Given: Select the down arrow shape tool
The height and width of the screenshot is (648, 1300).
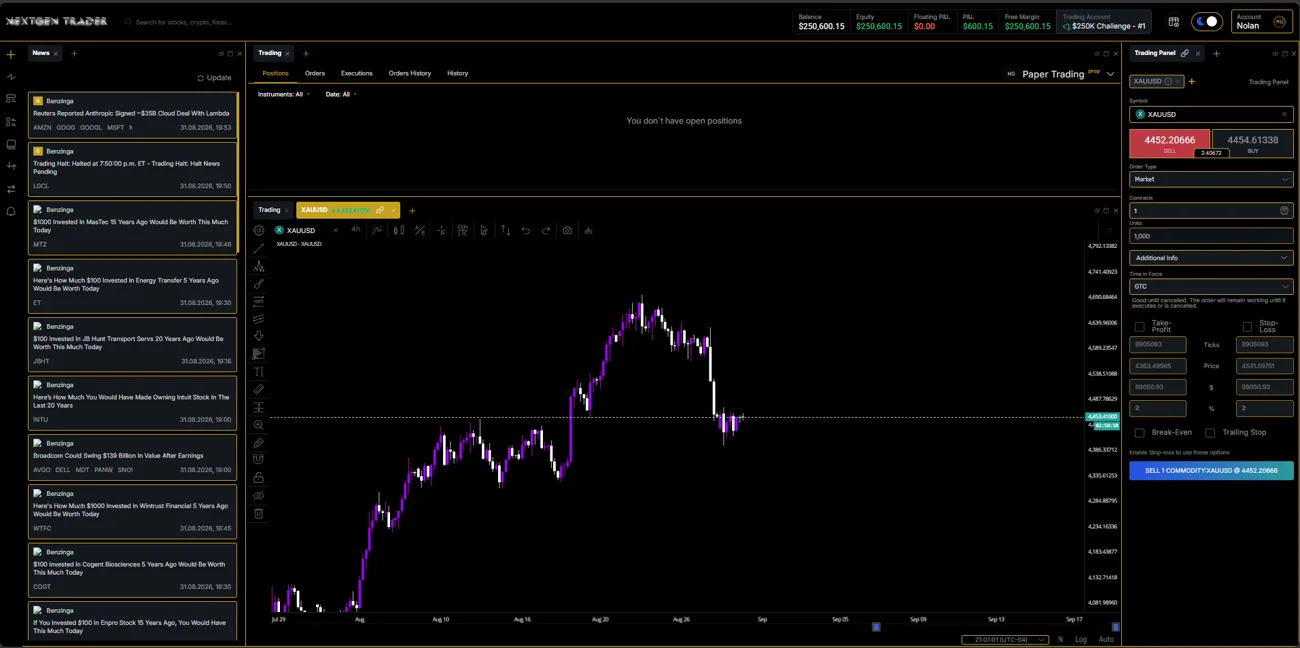Looking at the screenshot, I should [x=259, y=336].
